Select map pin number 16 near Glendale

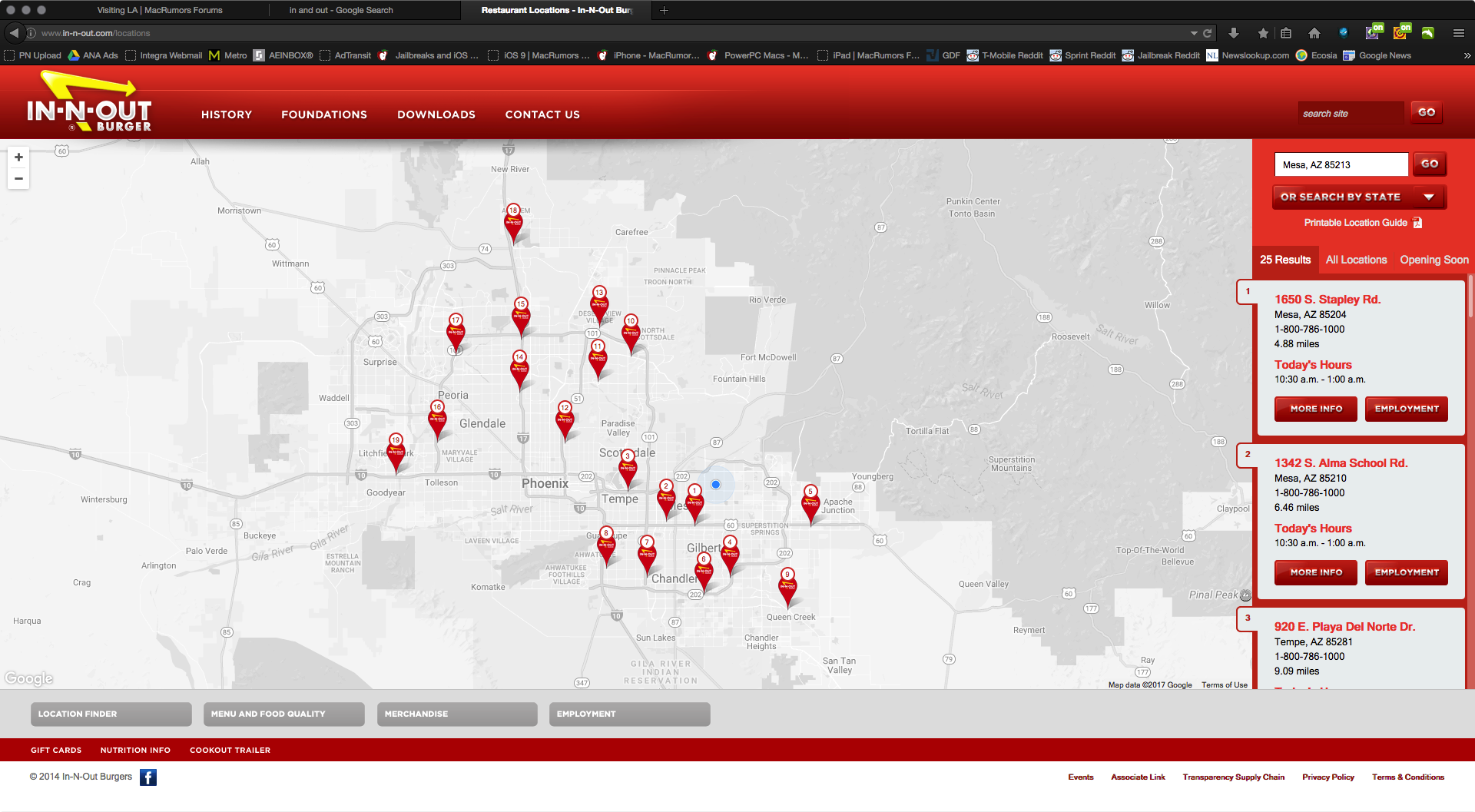coord(437,419)
